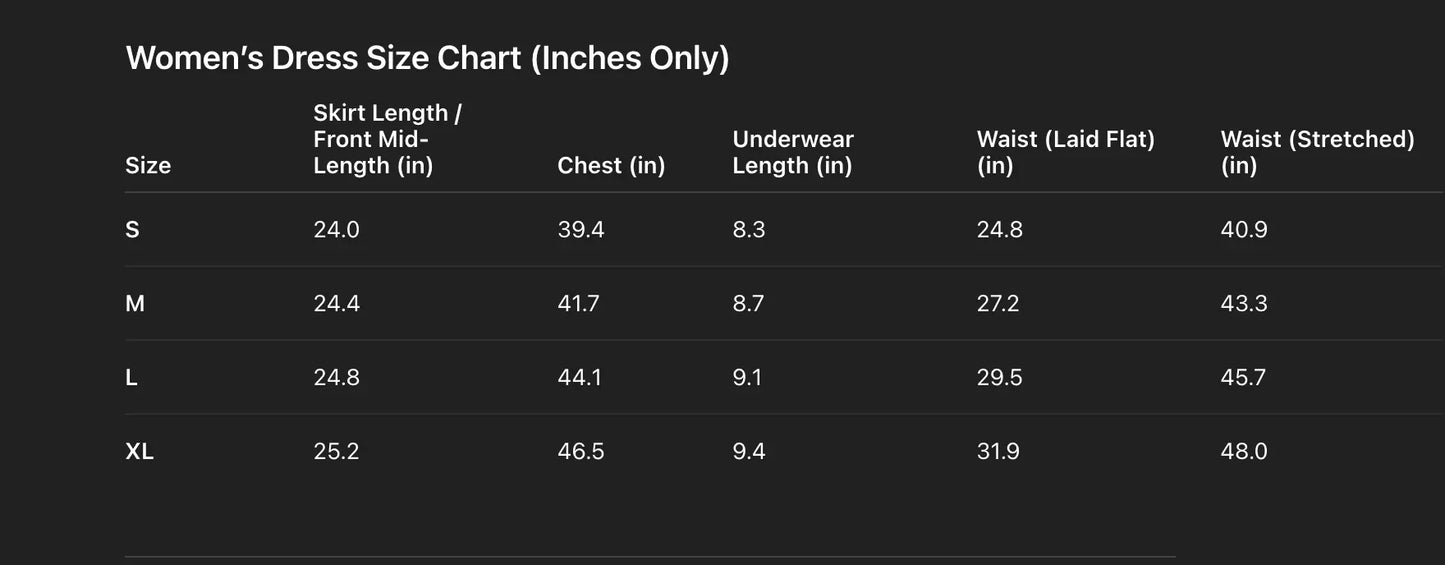Select the L size row label
The height and width of the screenshot is (565, 1445).
point(131,377)
